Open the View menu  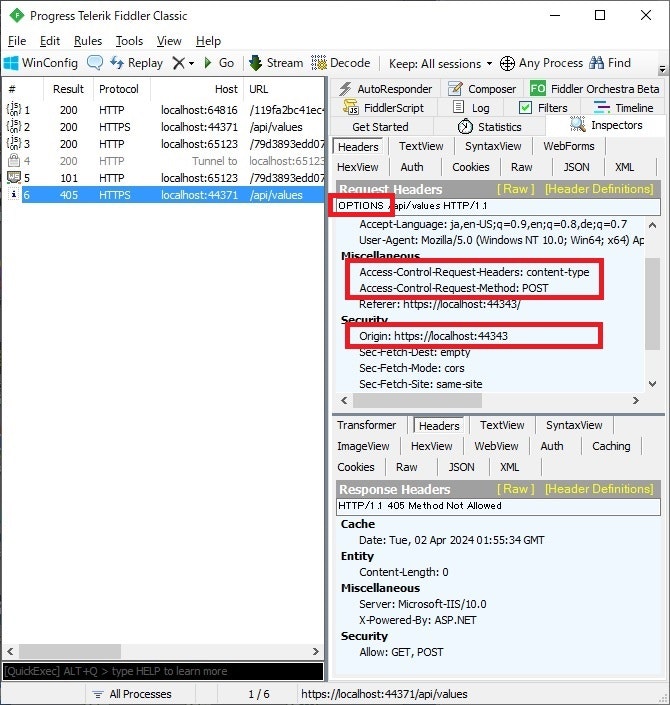(169, 41)
